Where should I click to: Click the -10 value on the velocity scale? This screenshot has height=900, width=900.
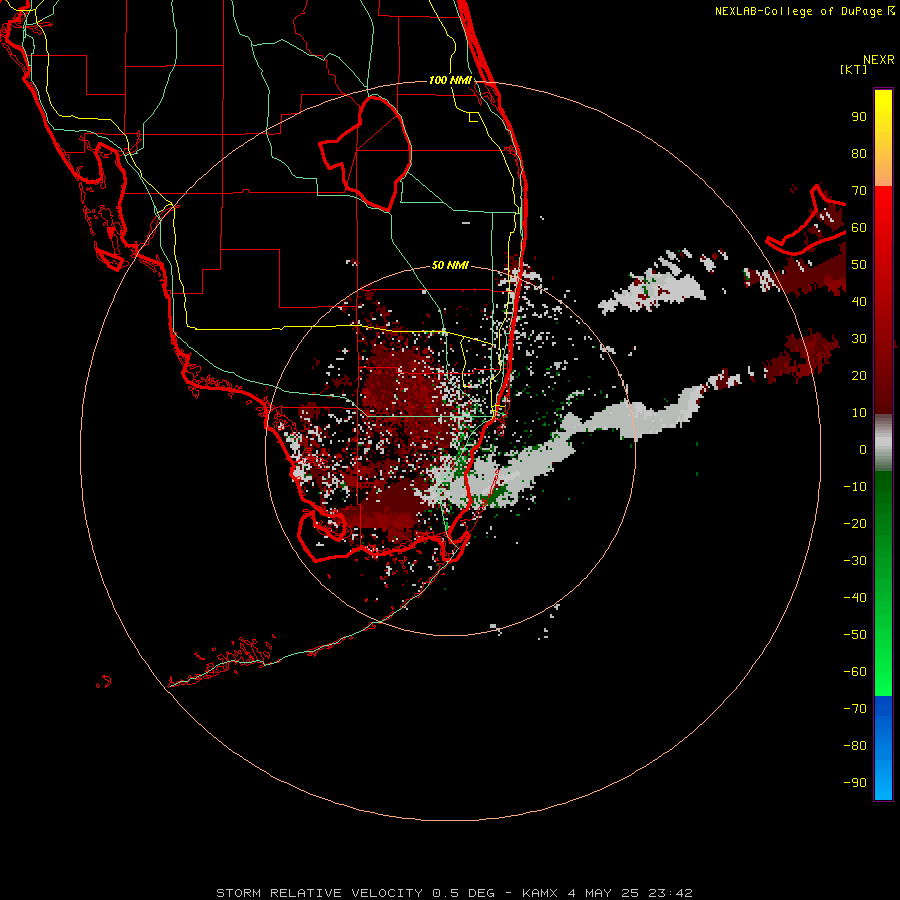(855, 487)
